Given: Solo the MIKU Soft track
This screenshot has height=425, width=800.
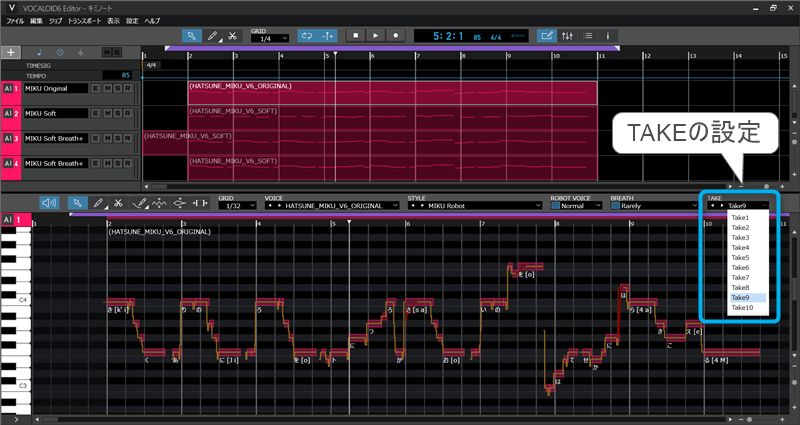Looking at the screenshot, I should point(118,113).
